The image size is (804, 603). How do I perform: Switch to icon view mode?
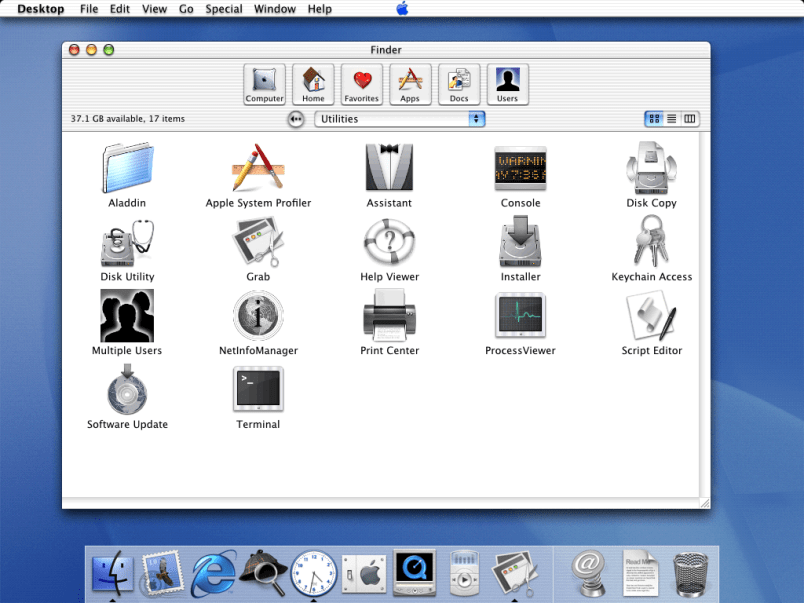pos(654,119)
